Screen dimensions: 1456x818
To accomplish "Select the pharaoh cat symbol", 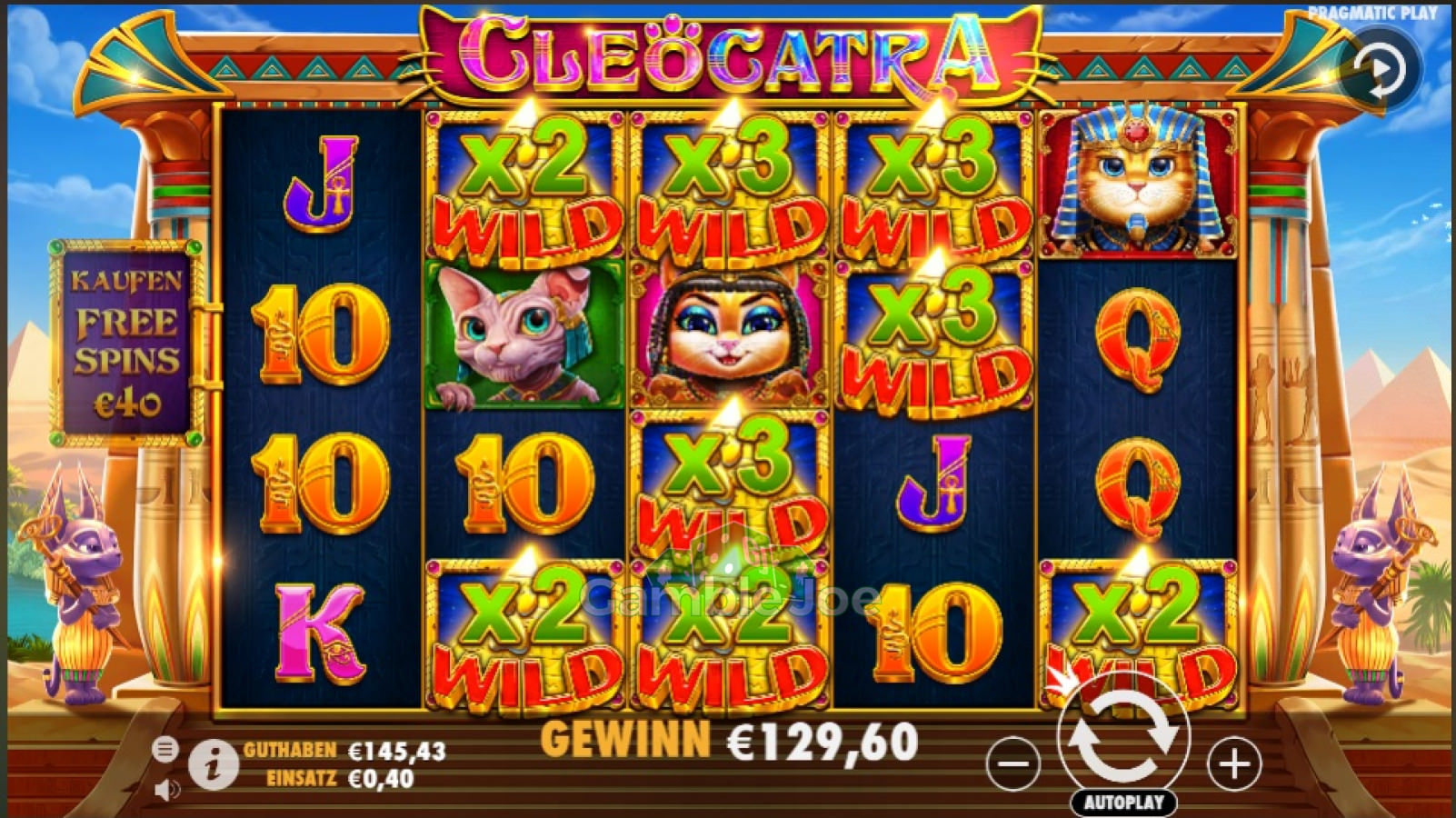I will [1140, 184].
